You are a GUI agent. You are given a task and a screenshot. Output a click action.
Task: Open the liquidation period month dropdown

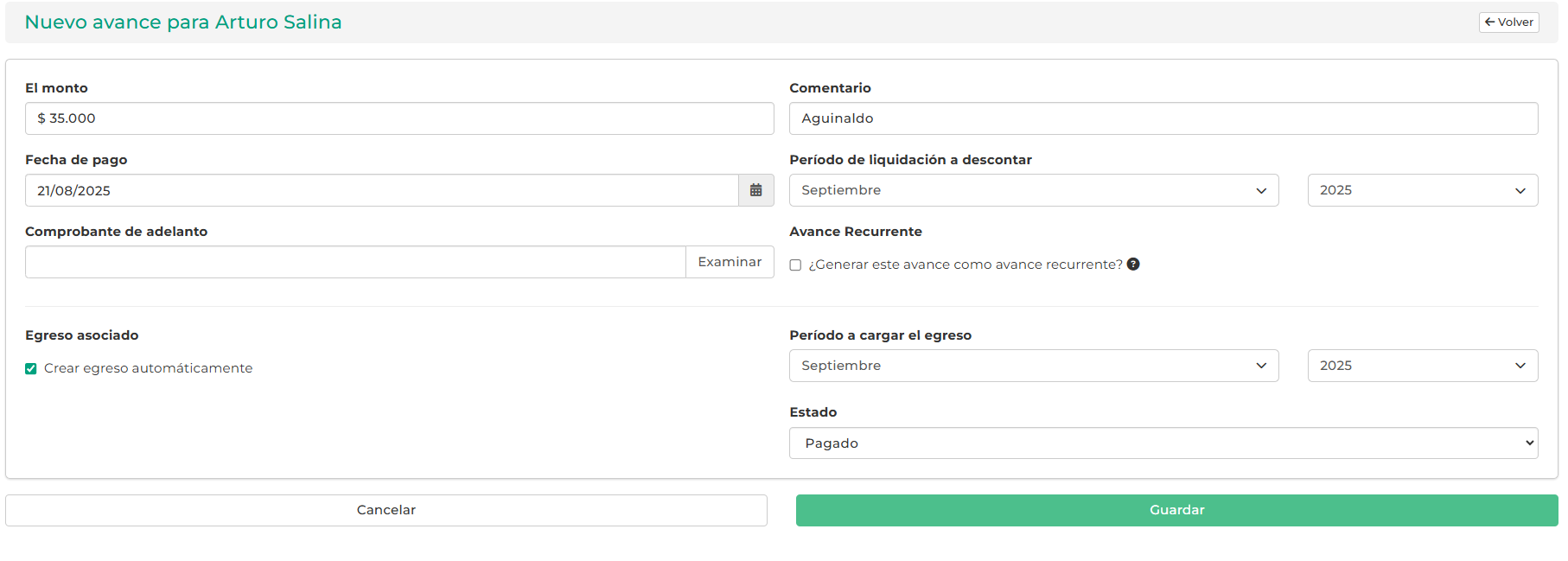1033,190
